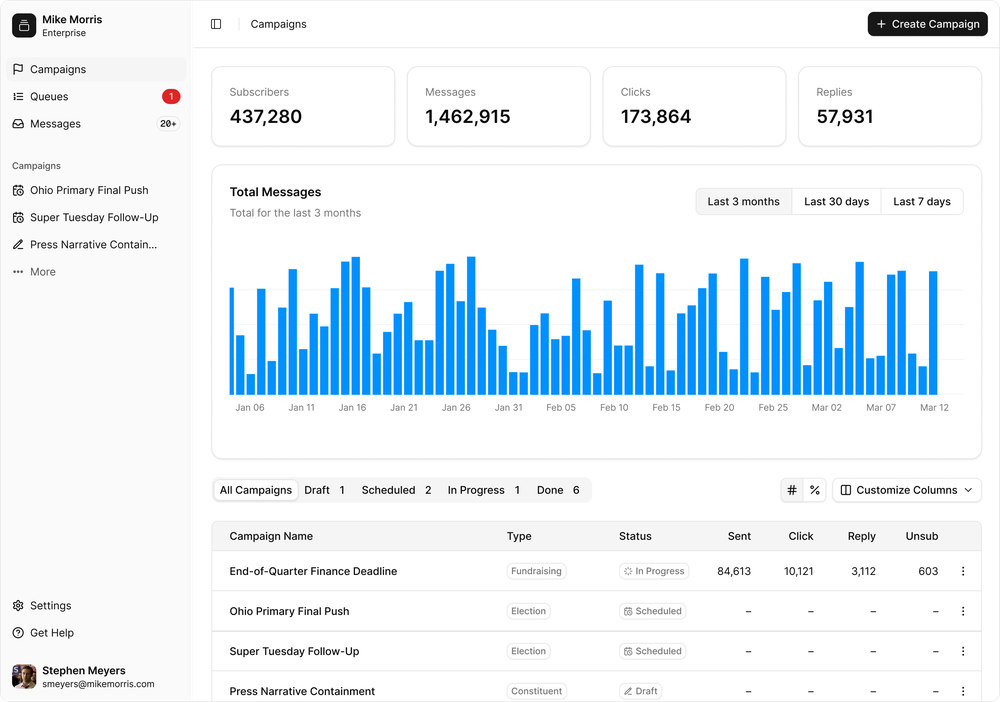Image resolution: width=1000 pixels, height=702 pixels.
Task: Click the 84,613 sent value
Action: (734, 571)
